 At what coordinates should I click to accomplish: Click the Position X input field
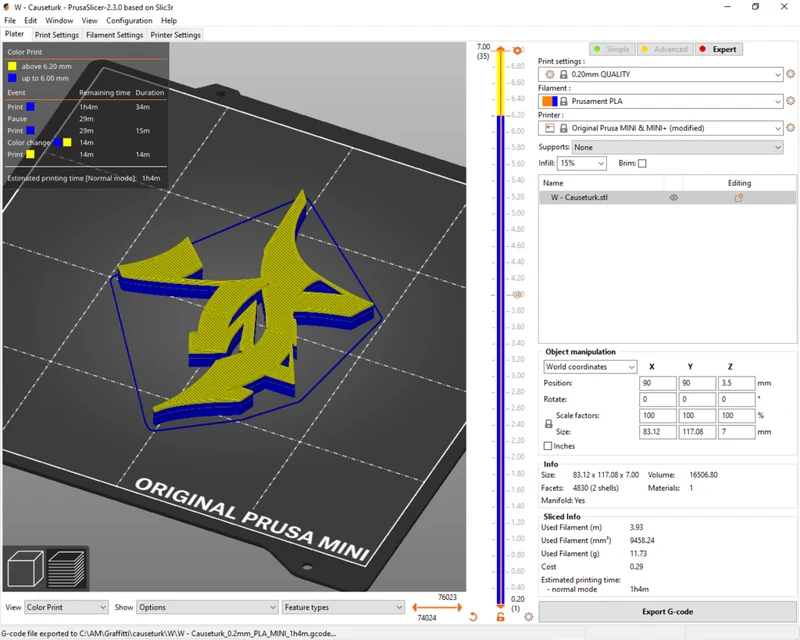[x=658, y=383]
